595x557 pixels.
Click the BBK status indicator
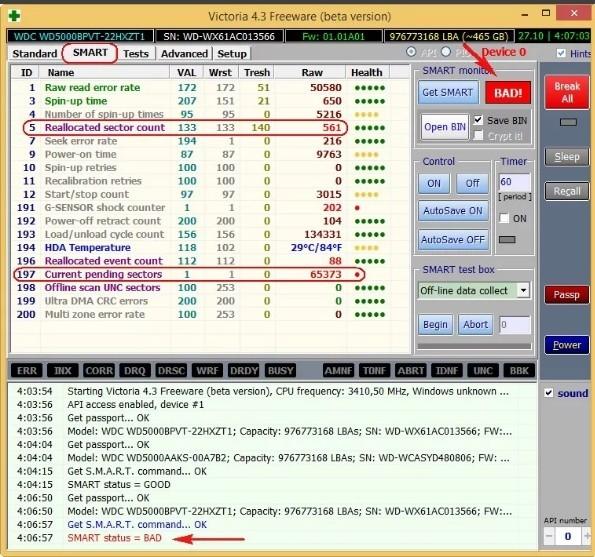pyautogui.click(x=519, y=370)
